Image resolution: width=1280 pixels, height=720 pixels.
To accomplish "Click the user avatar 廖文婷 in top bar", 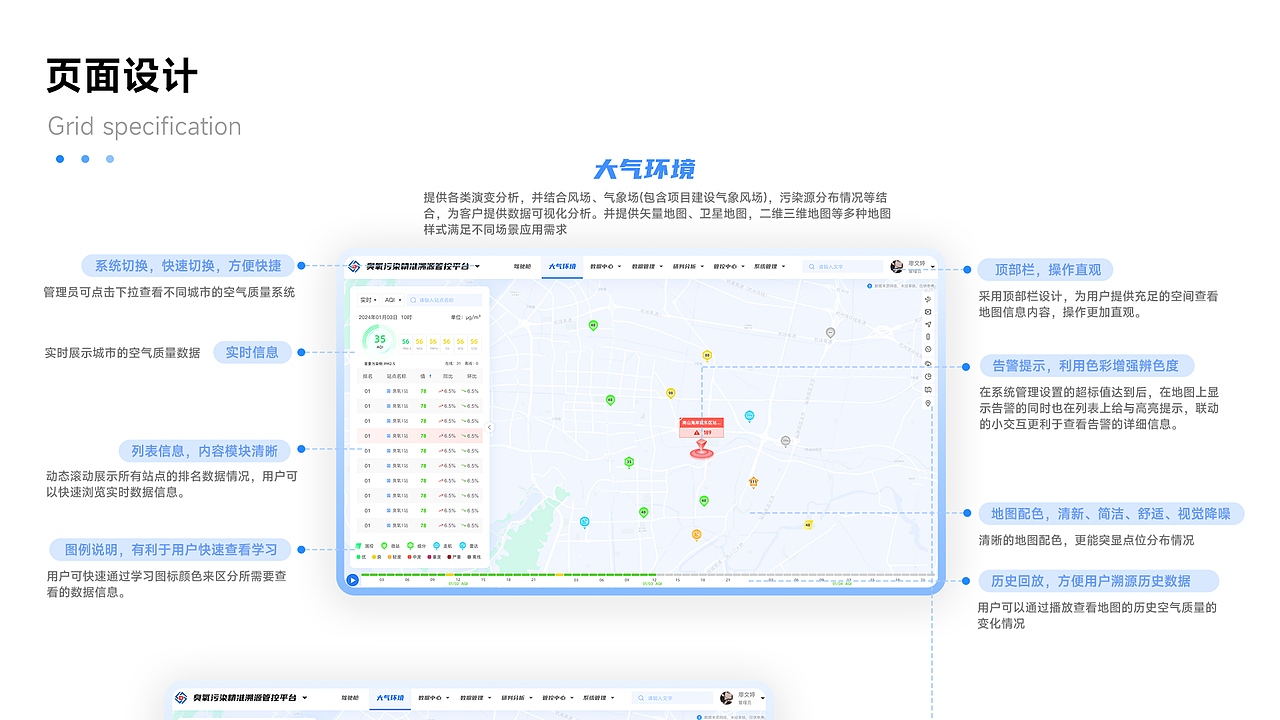I will [x=896, y=266].
